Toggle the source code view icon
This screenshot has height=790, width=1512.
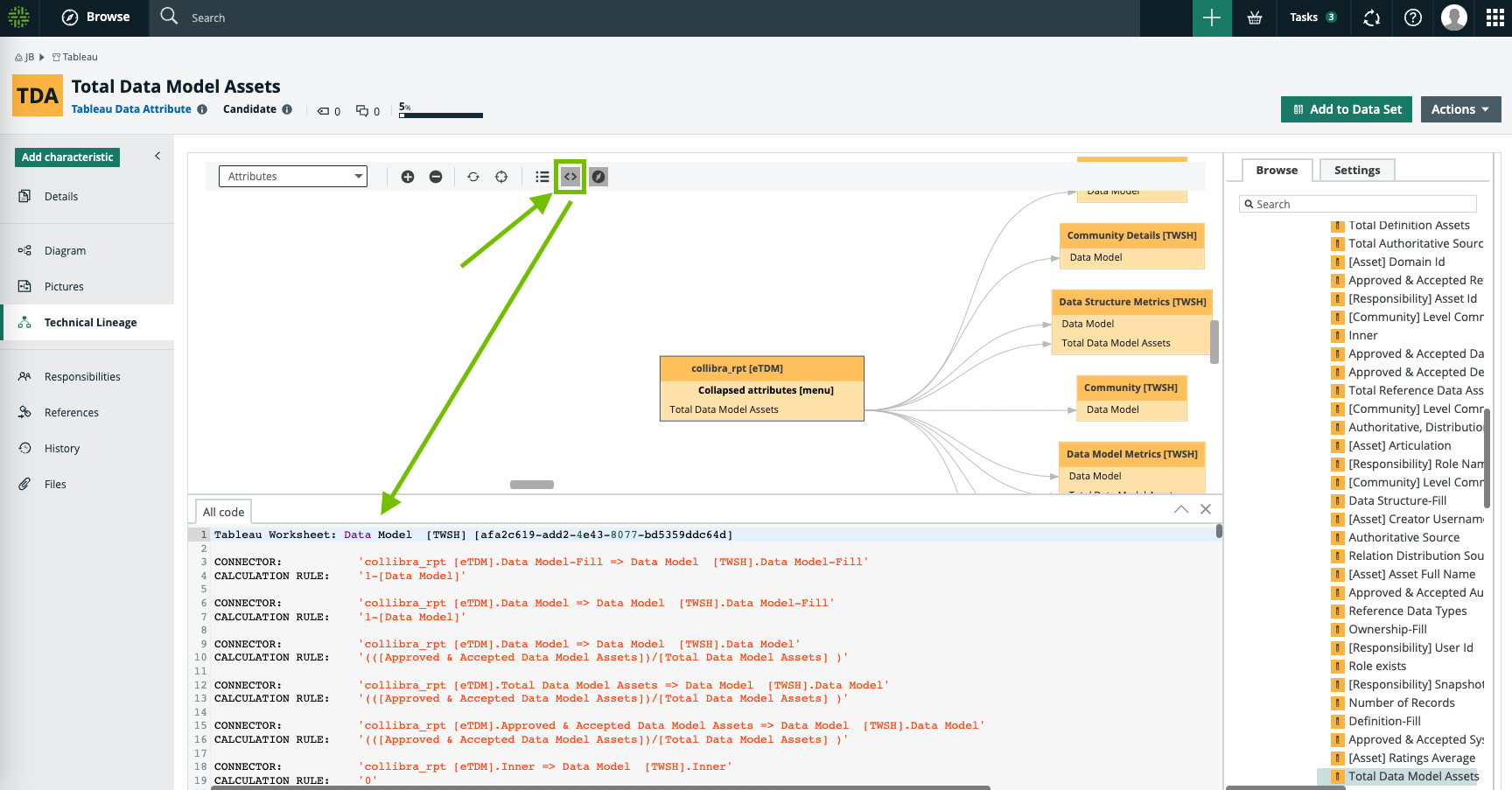[570, 177]
